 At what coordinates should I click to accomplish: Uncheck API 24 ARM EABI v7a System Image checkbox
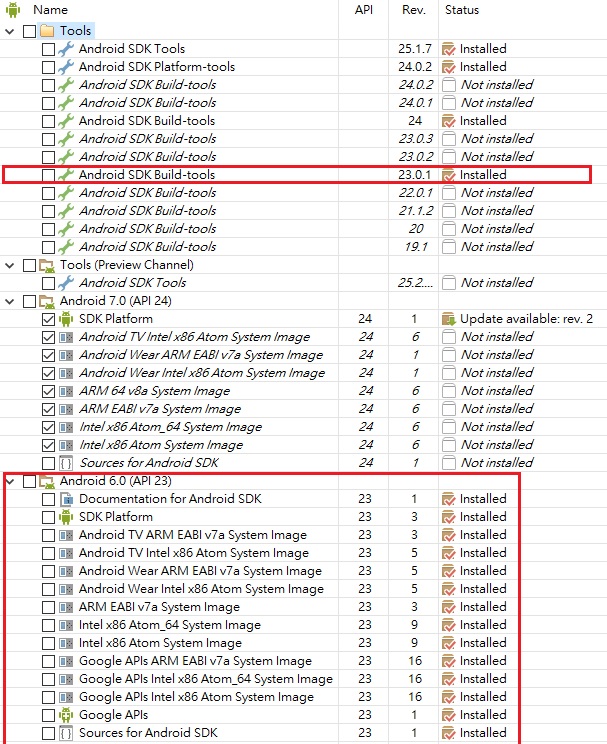click(x=48, y=409)
